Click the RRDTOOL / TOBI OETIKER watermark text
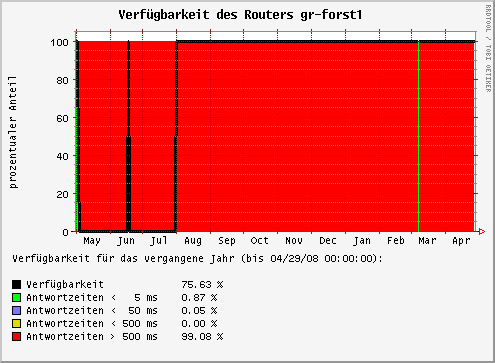The width and height of the screenshot is (495, 363). pyautogui.click(x=488, y=49)
